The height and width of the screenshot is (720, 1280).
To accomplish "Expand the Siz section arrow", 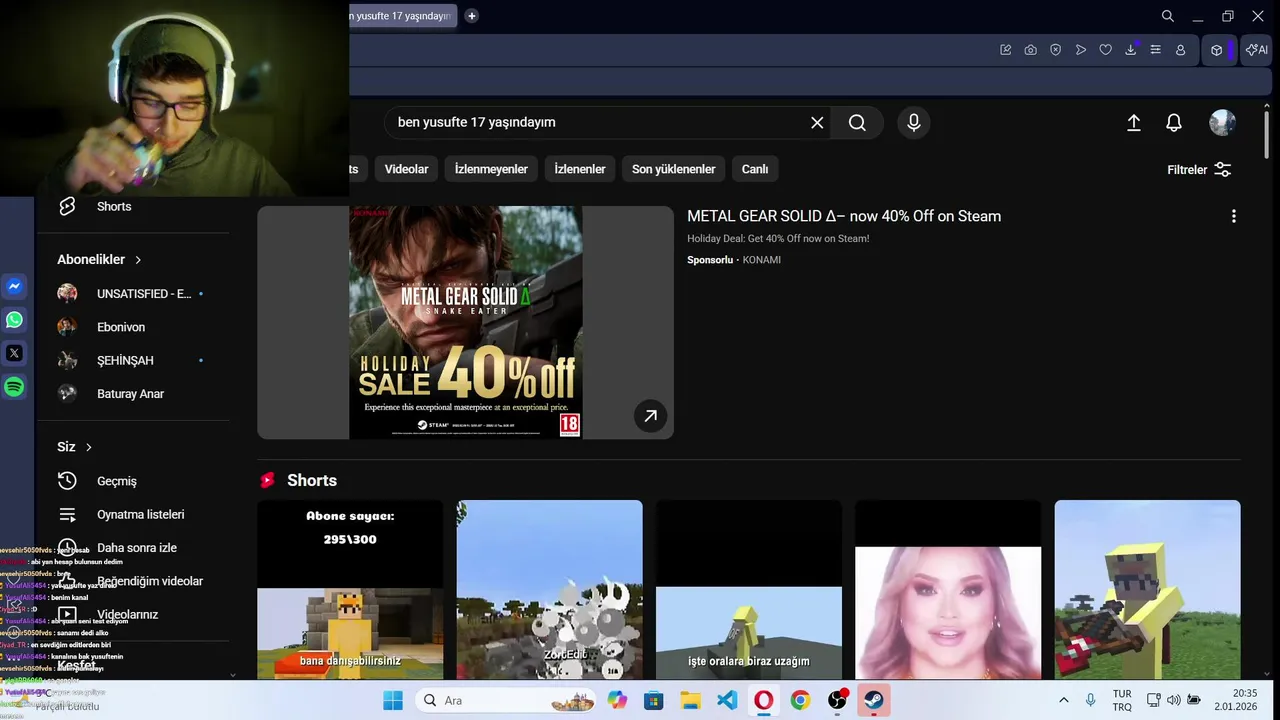I will coord(89,447).
